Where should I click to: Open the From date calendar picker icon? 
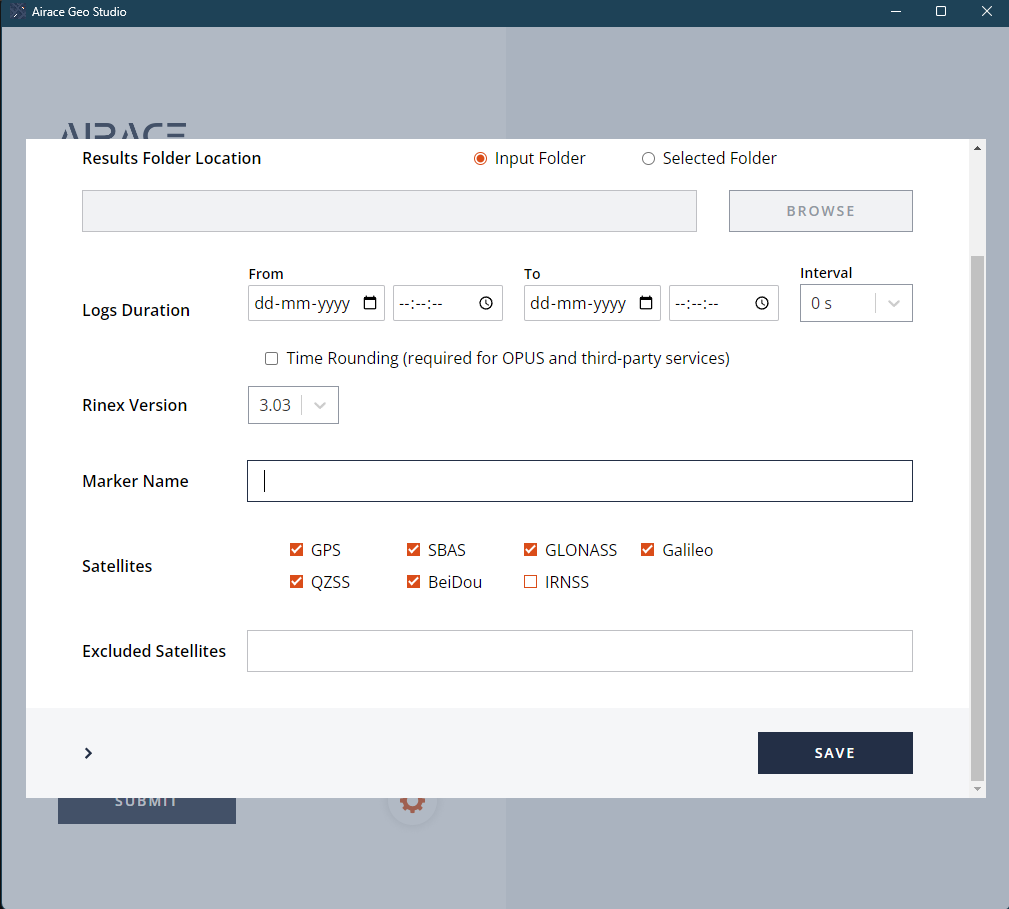pos(370,303)
